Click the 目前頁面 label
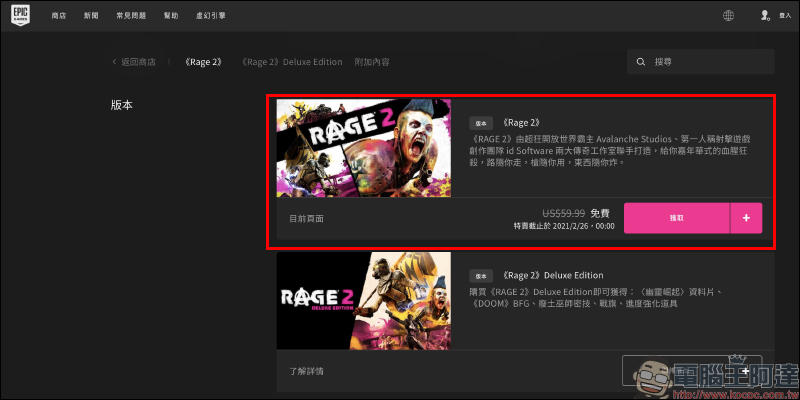This screenshot has width=800, height=400. (x=306, y=218)
